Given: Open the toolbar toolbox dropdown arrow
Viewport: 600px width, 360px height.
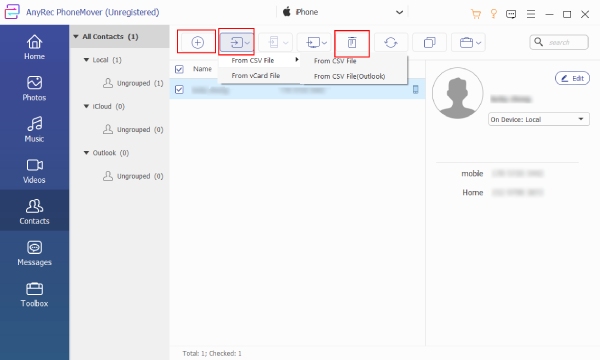Looking at the screenshot, I should click(478, 42).
